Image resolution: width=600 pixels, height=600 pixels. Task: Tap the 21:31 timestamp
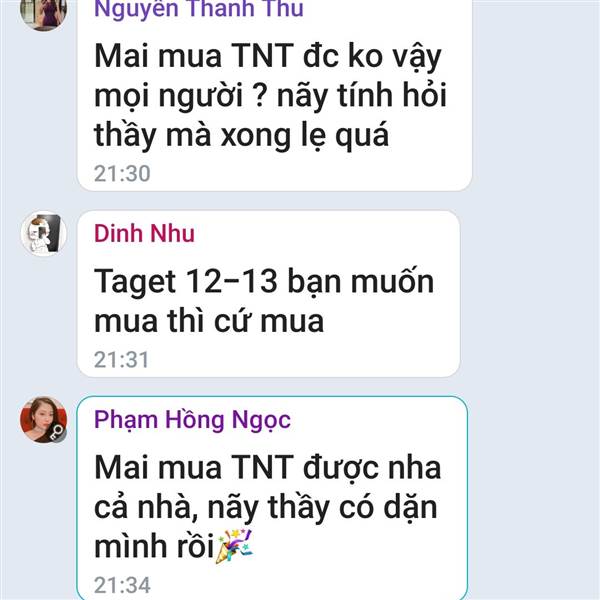(x=121, y=360)
